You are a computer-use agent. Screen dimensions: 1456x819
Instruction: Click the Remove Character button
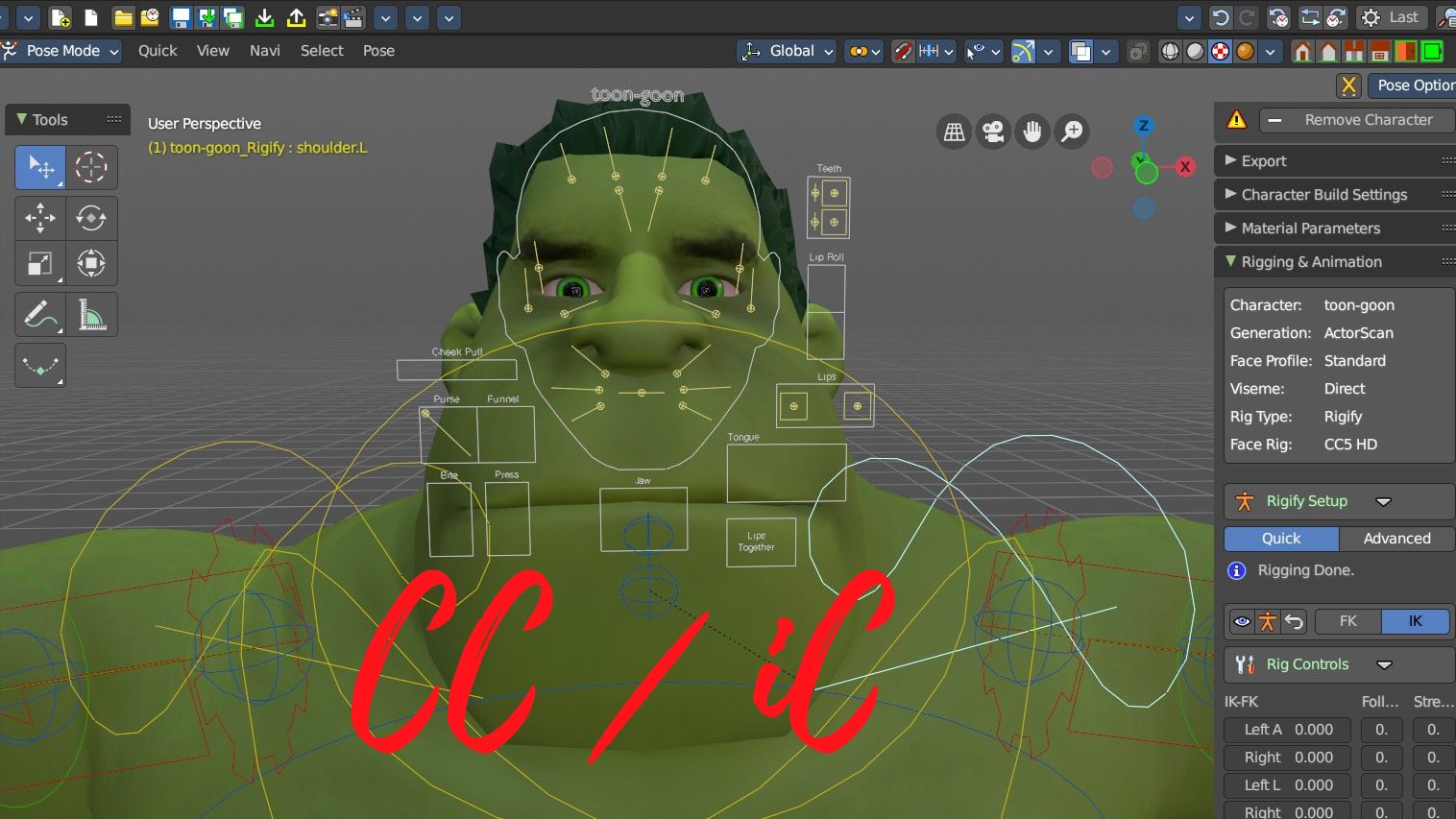click(x=1356, y=120)
